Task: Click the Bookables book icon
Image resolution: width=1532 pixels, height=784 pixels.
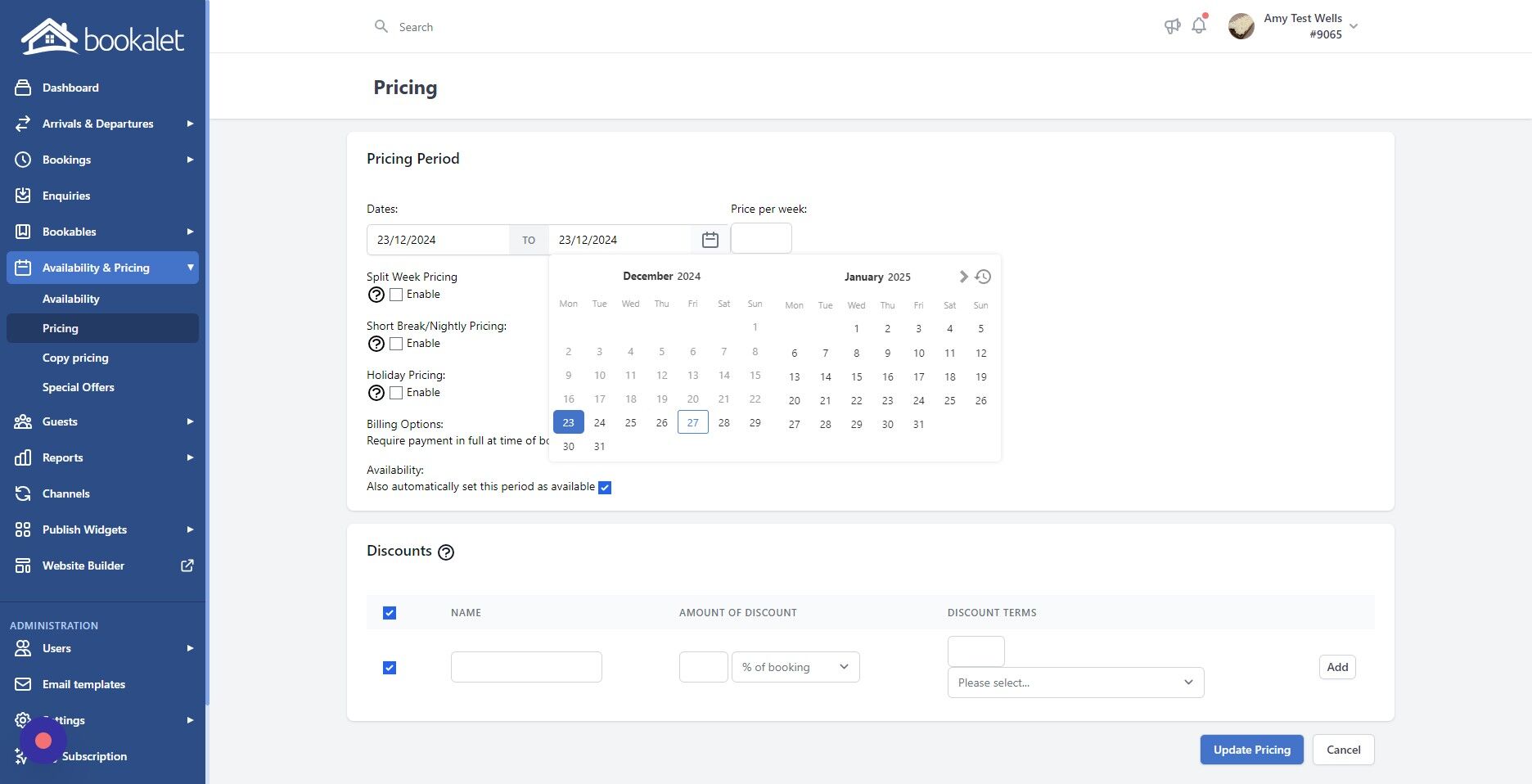Action: [23, 232]
